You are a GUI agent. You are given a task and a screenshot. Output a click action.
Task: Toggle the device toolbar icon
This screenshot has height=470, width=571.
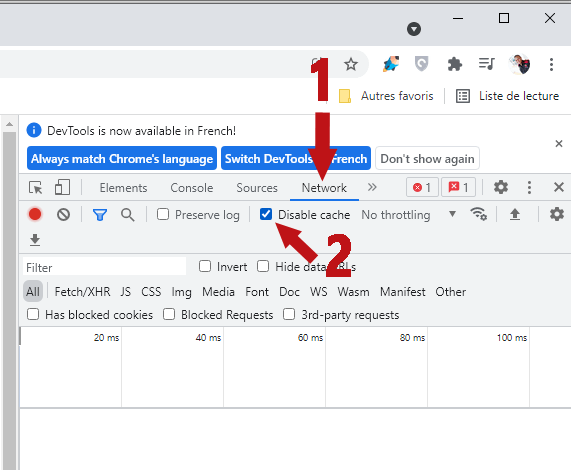(x=62, y=187)
